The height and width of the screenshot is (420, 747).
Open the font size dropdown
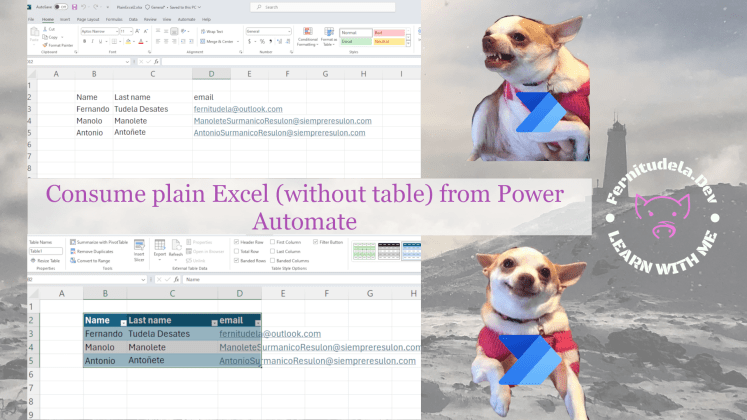(131, 31)
